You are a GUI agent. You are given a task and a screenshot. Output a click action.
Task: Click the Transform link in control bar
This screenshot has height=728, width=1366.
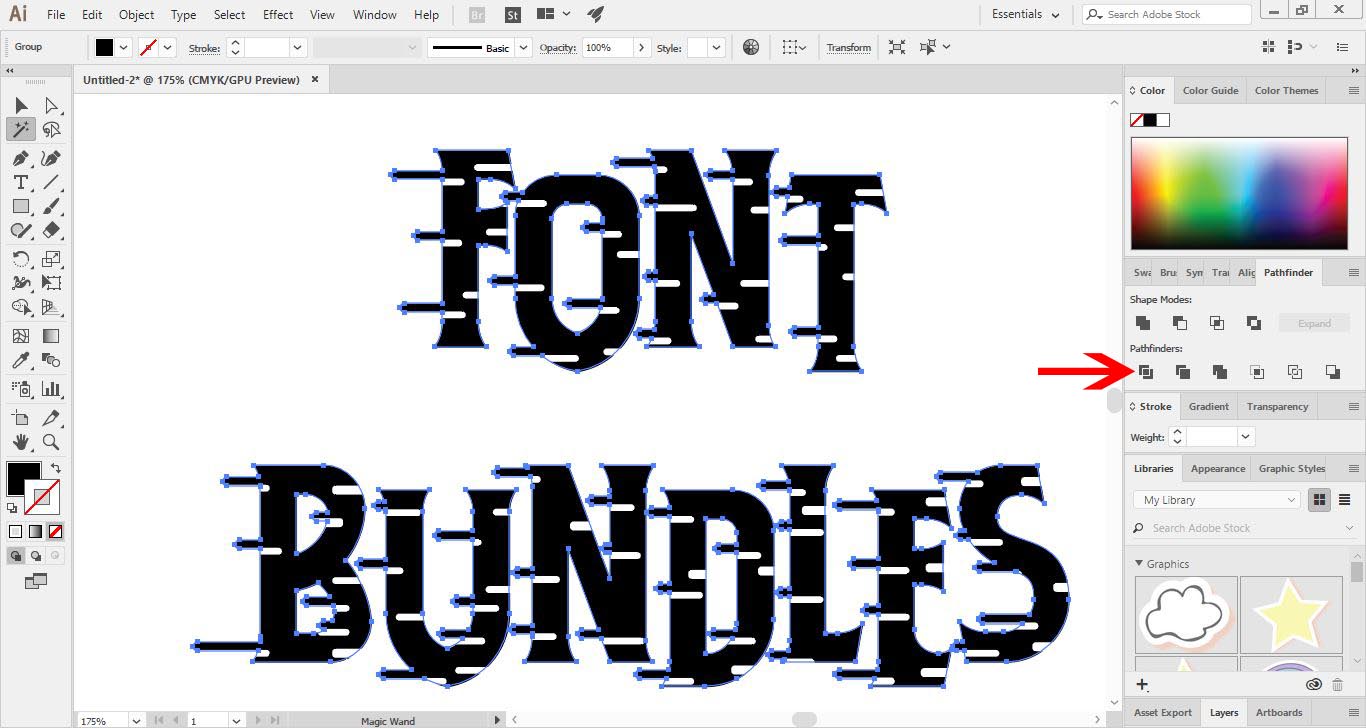pos(849,47)
